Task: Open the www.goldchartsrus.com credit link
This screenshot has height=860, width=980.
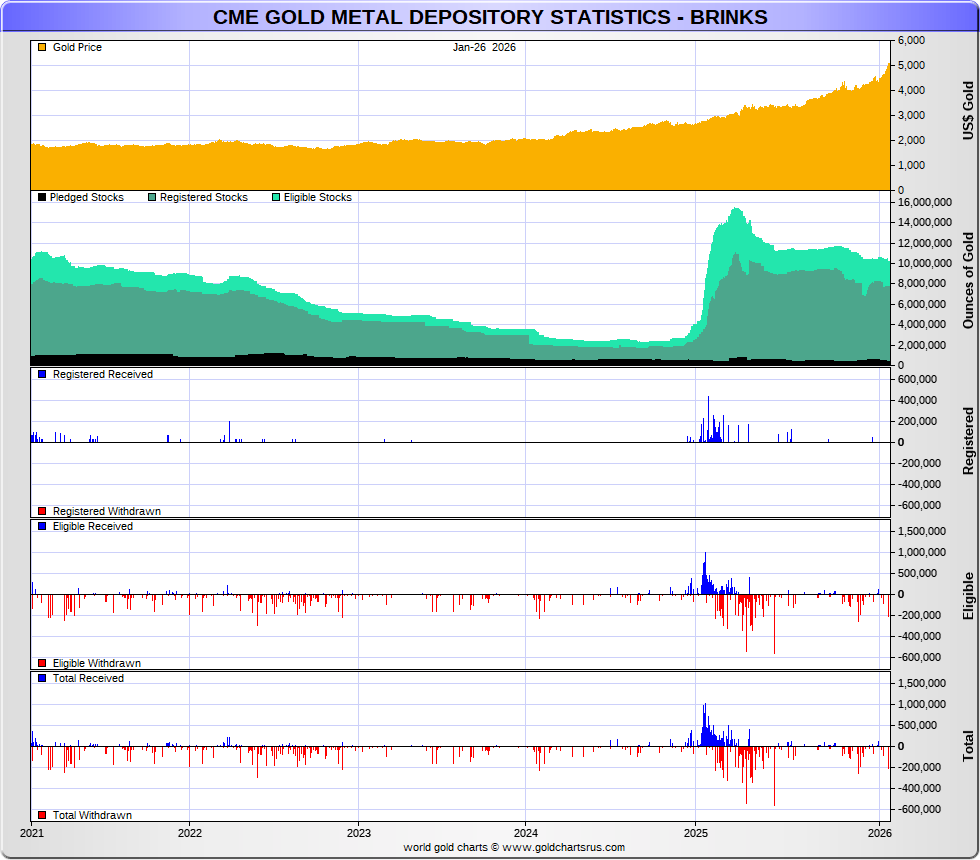Action: coord(563,847)
